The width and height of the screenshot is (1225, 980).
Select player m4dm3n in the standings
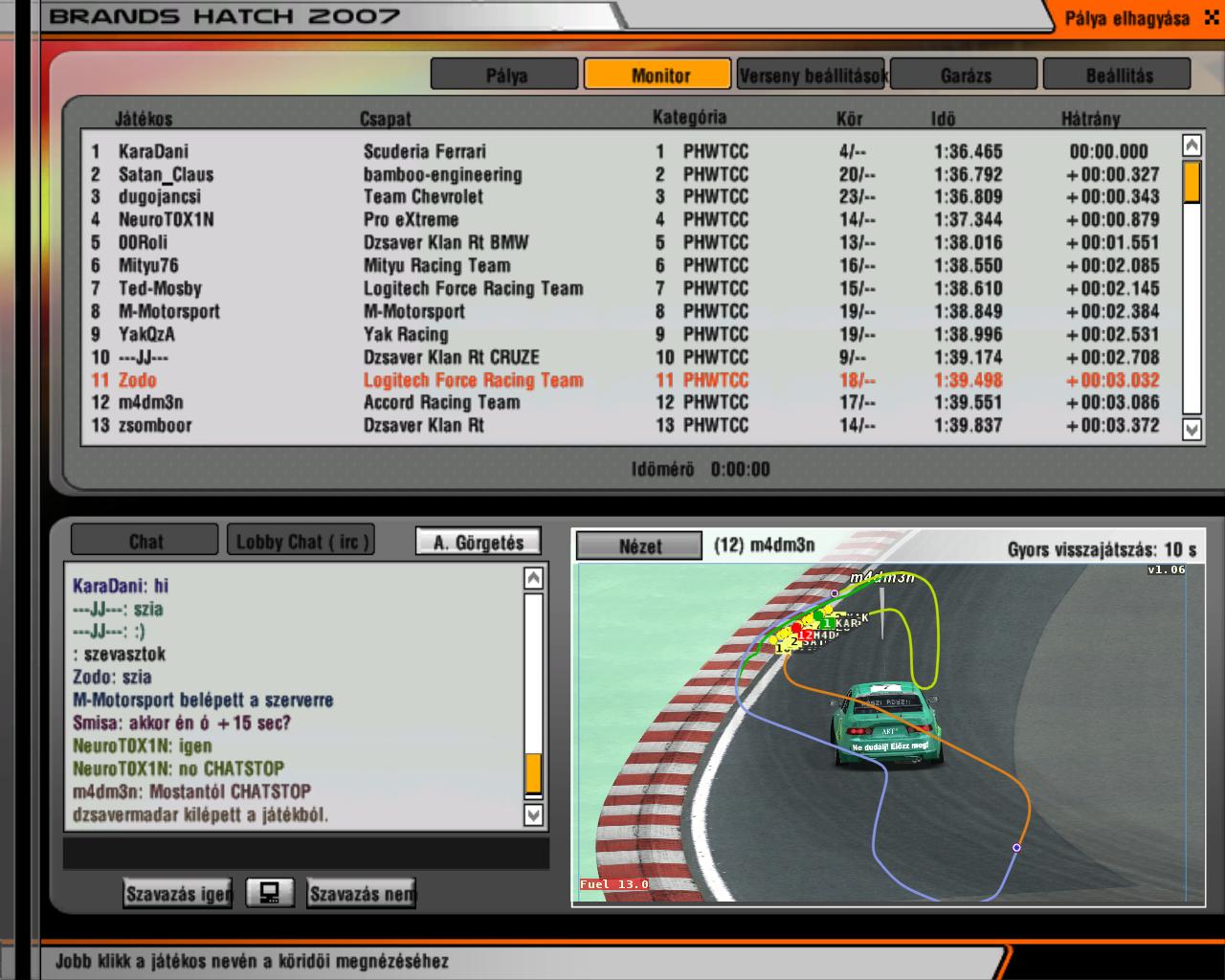coord(150,402)
